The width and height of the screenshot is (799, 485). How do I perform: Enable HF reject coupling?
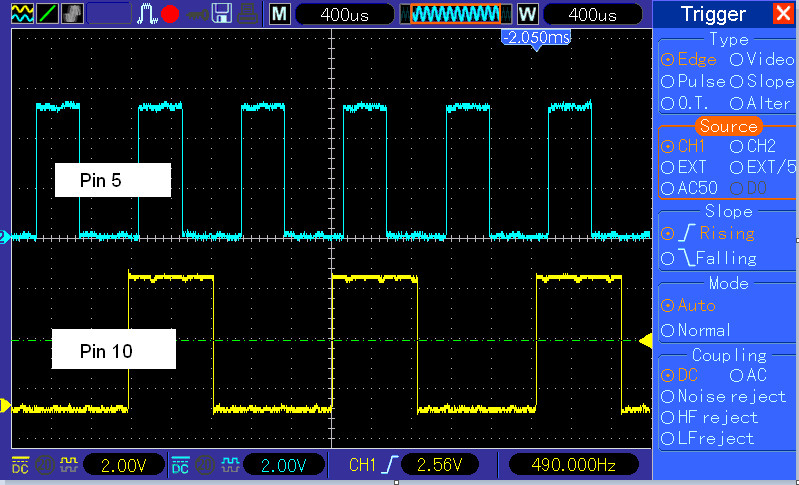pyautogui.click(x=710, y=417)
